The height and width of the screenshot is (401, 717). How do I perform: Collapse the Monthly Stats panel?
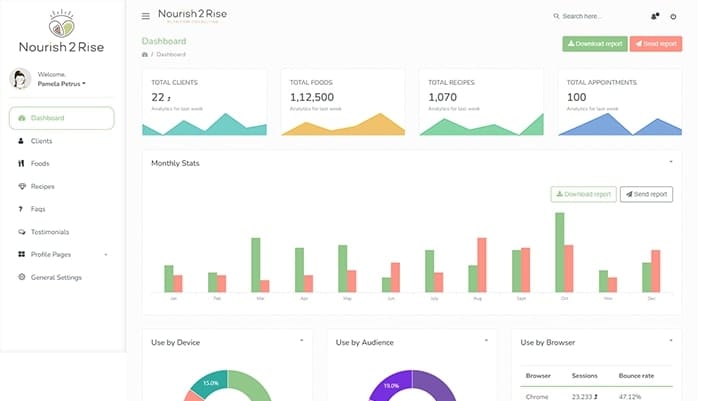pyautogui.click(x=671, y=162)
